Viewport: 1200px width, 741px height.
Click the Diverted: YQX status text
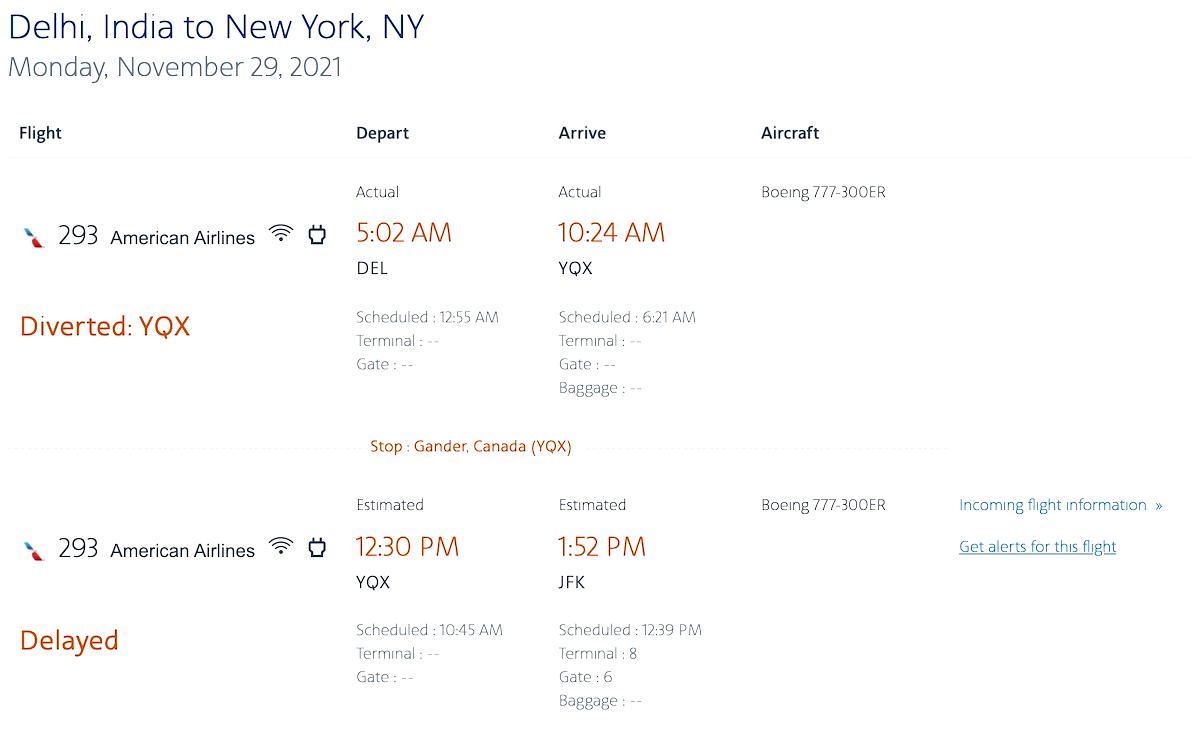click(x=105, y=327)
